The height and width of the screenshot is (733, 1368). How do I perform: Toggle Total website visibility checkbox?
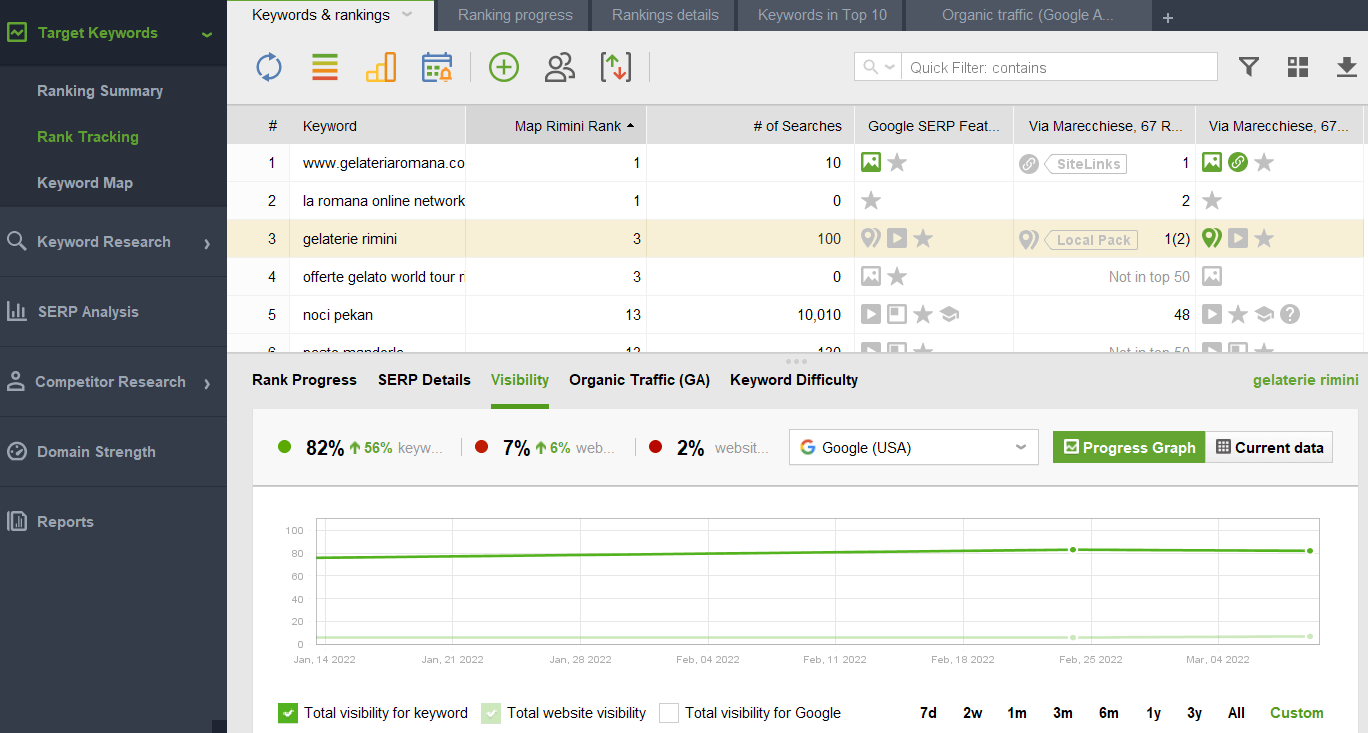(x=491, y=713)
